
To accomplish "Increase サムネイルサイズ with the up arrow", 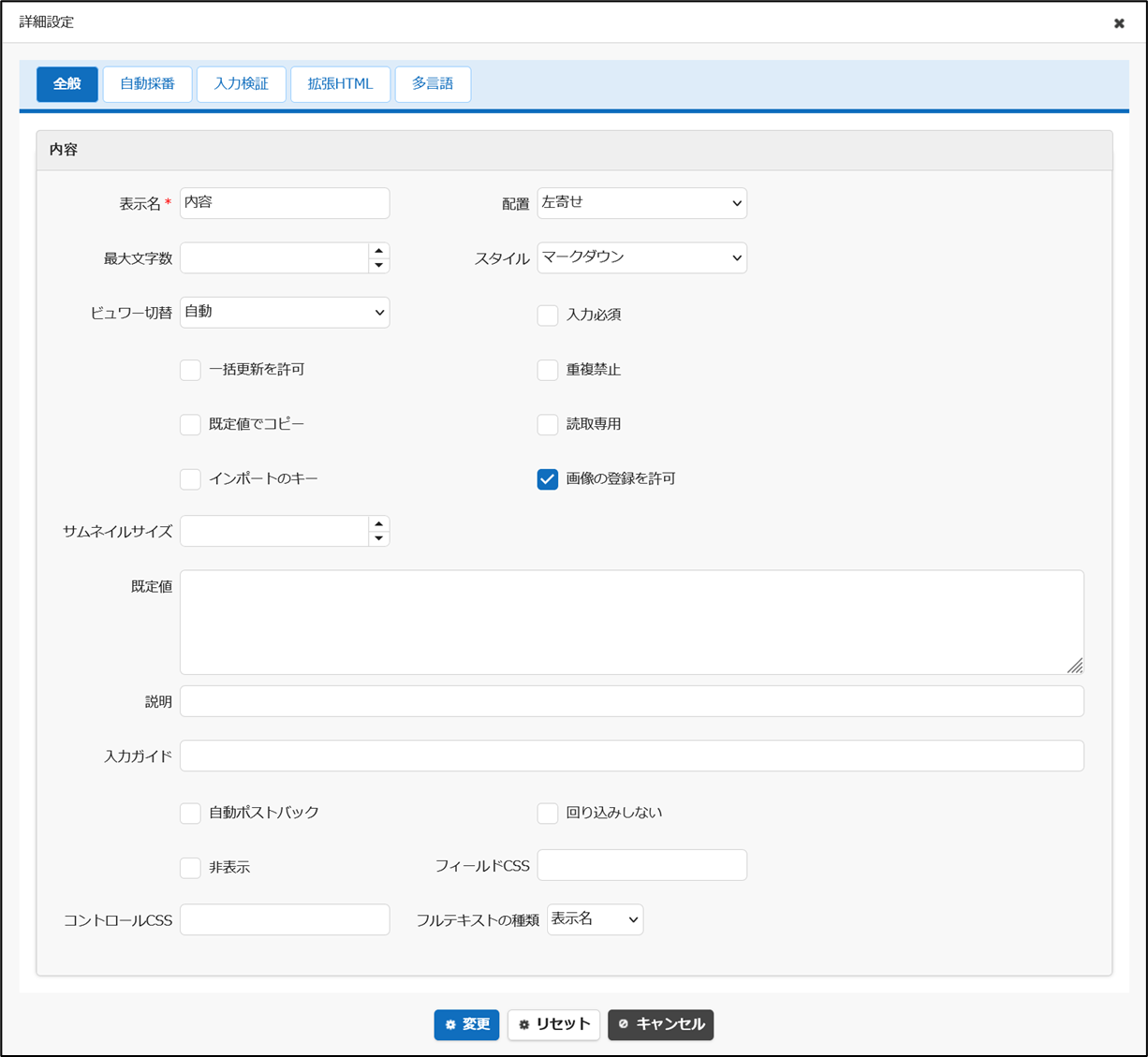I will tap(378, 524).
